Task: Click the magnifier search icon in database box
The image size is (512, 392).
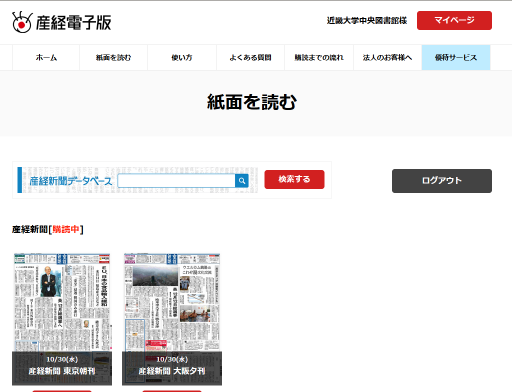Action: point(242,181)
